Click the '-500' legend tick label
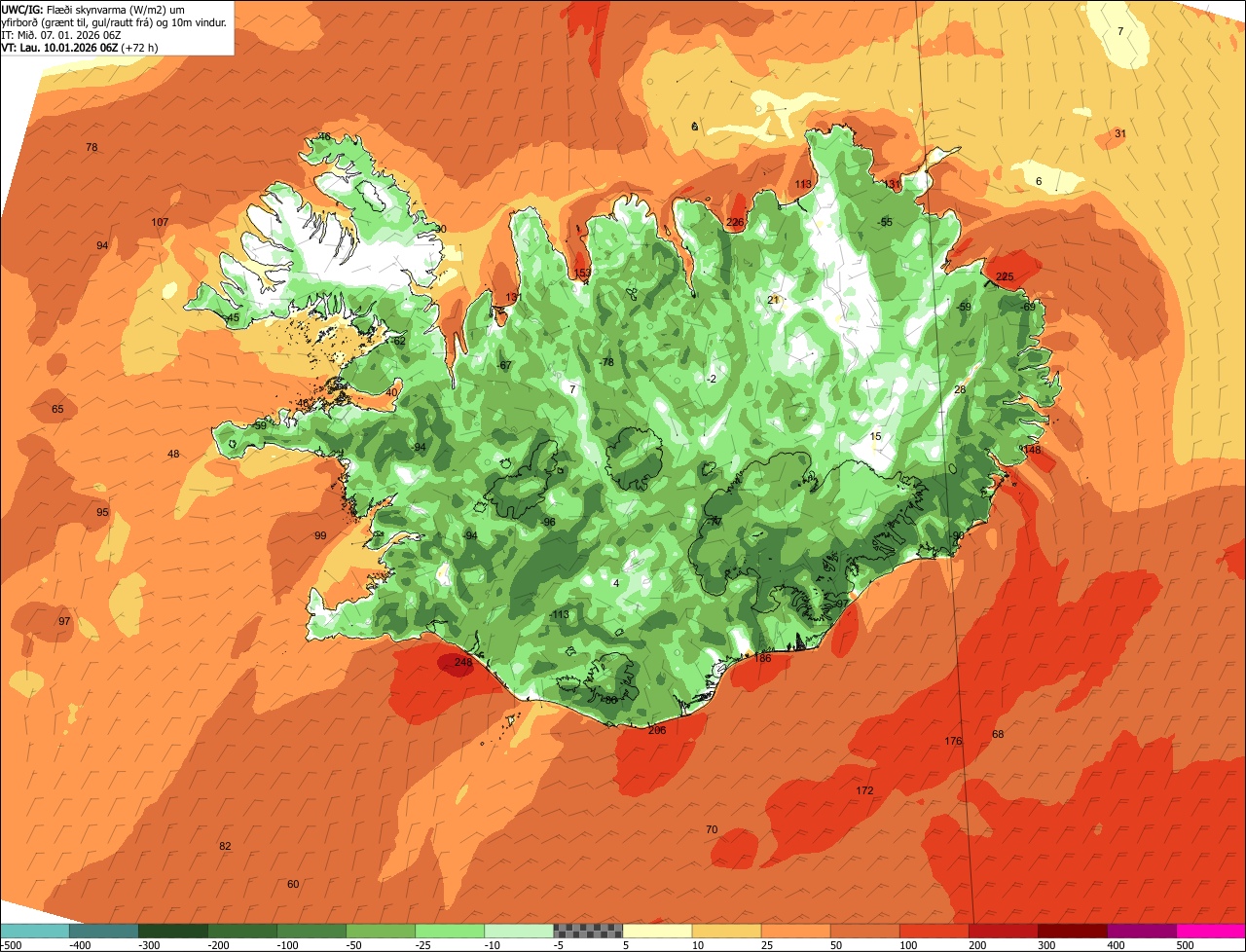 coord(11,945)
